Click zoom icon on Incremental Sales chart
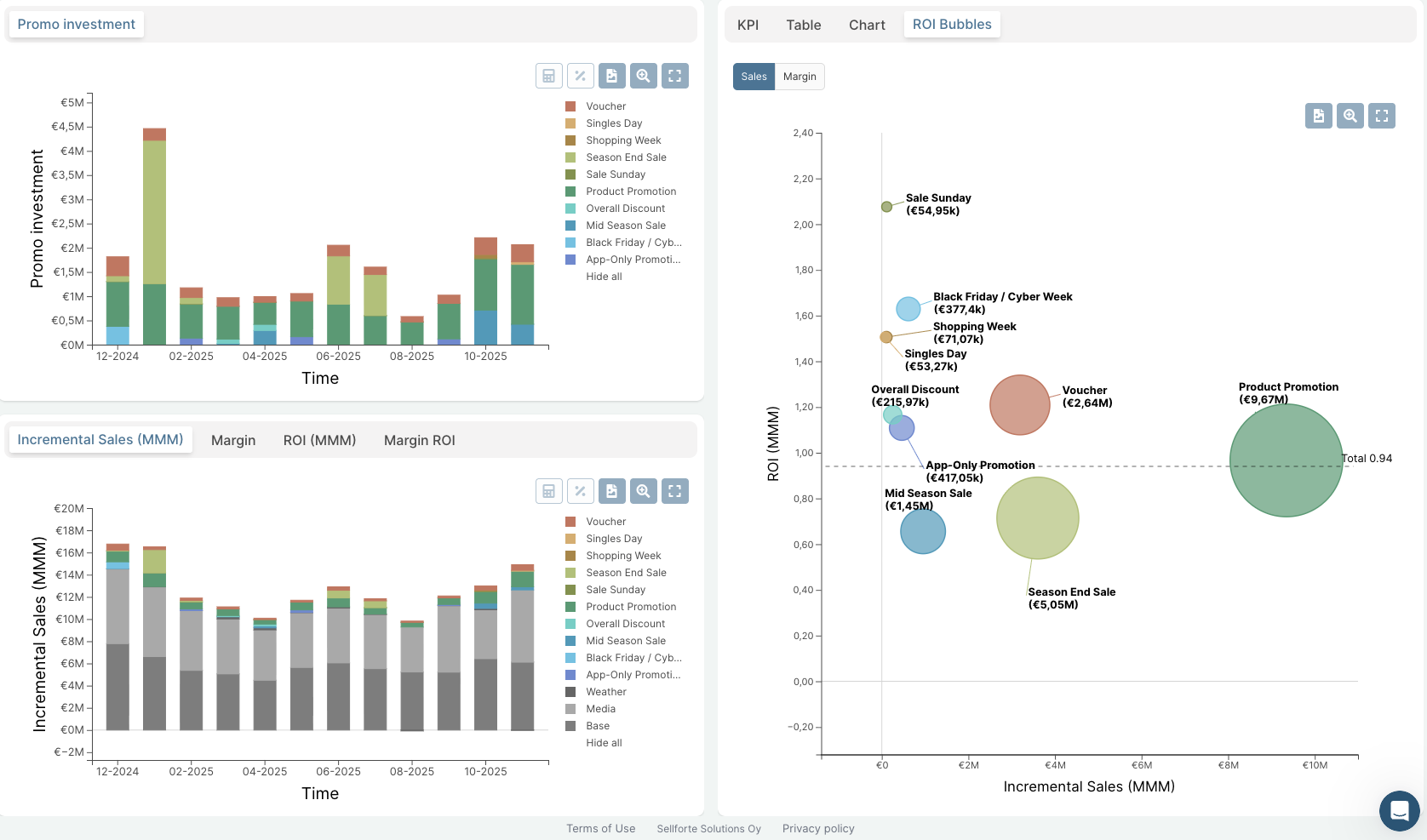 pyautogui.click(x=644, y=491)
